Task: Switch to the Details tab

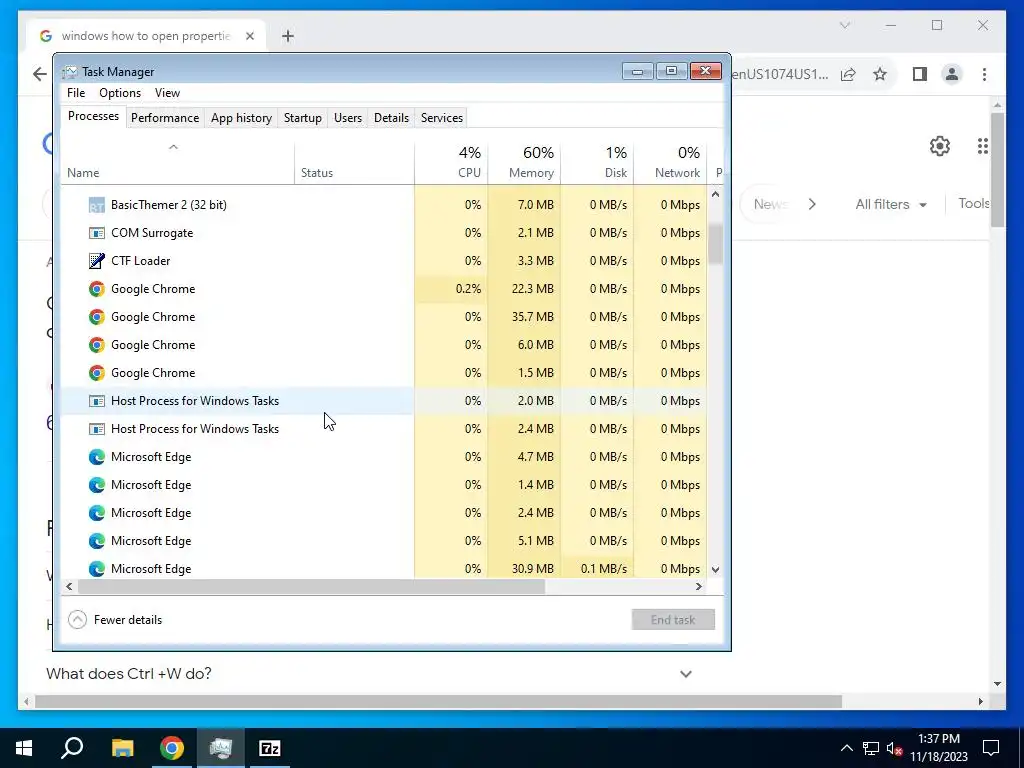Action: pos(391,118)
